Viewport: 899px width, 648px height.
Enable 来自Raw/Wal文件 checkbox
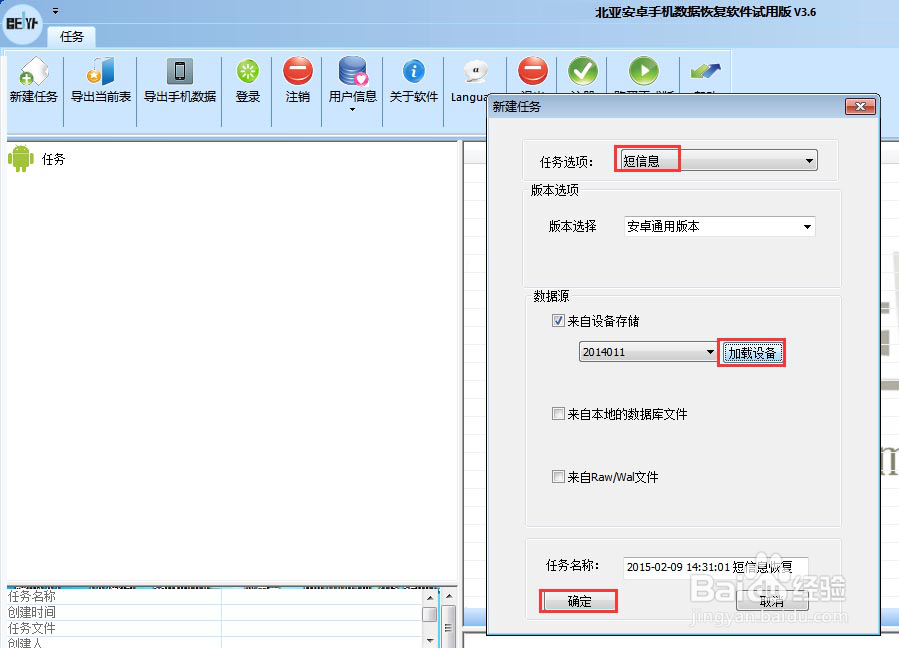click(x=558, y=477)
